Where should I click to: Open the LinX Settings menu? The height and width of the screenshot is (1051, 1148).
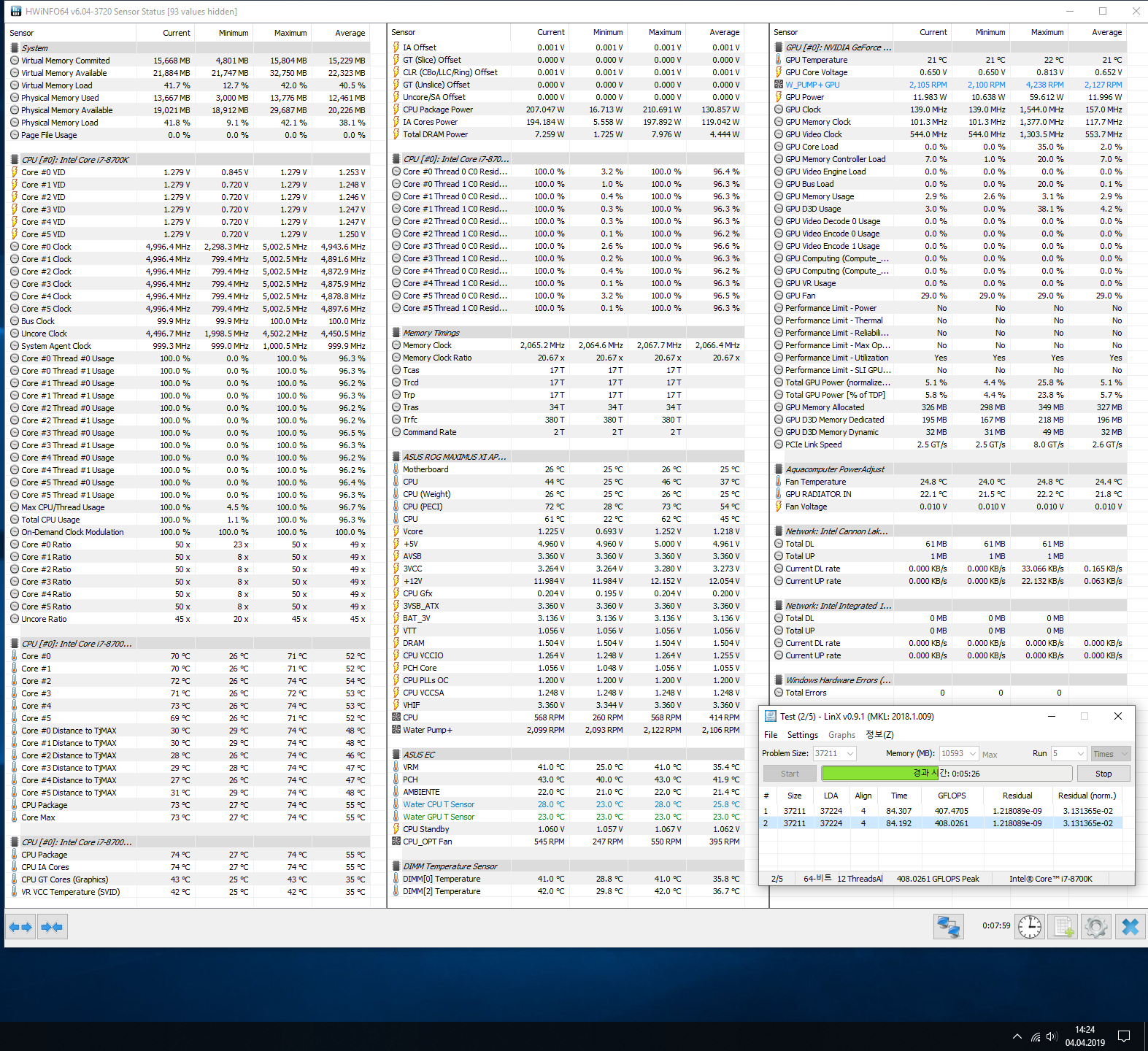802,735
